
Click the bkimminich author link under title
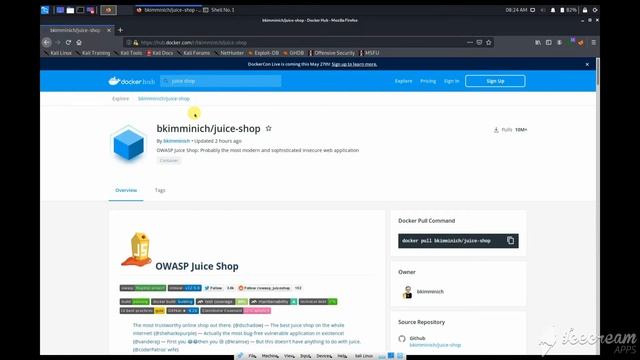click(176, 141)
